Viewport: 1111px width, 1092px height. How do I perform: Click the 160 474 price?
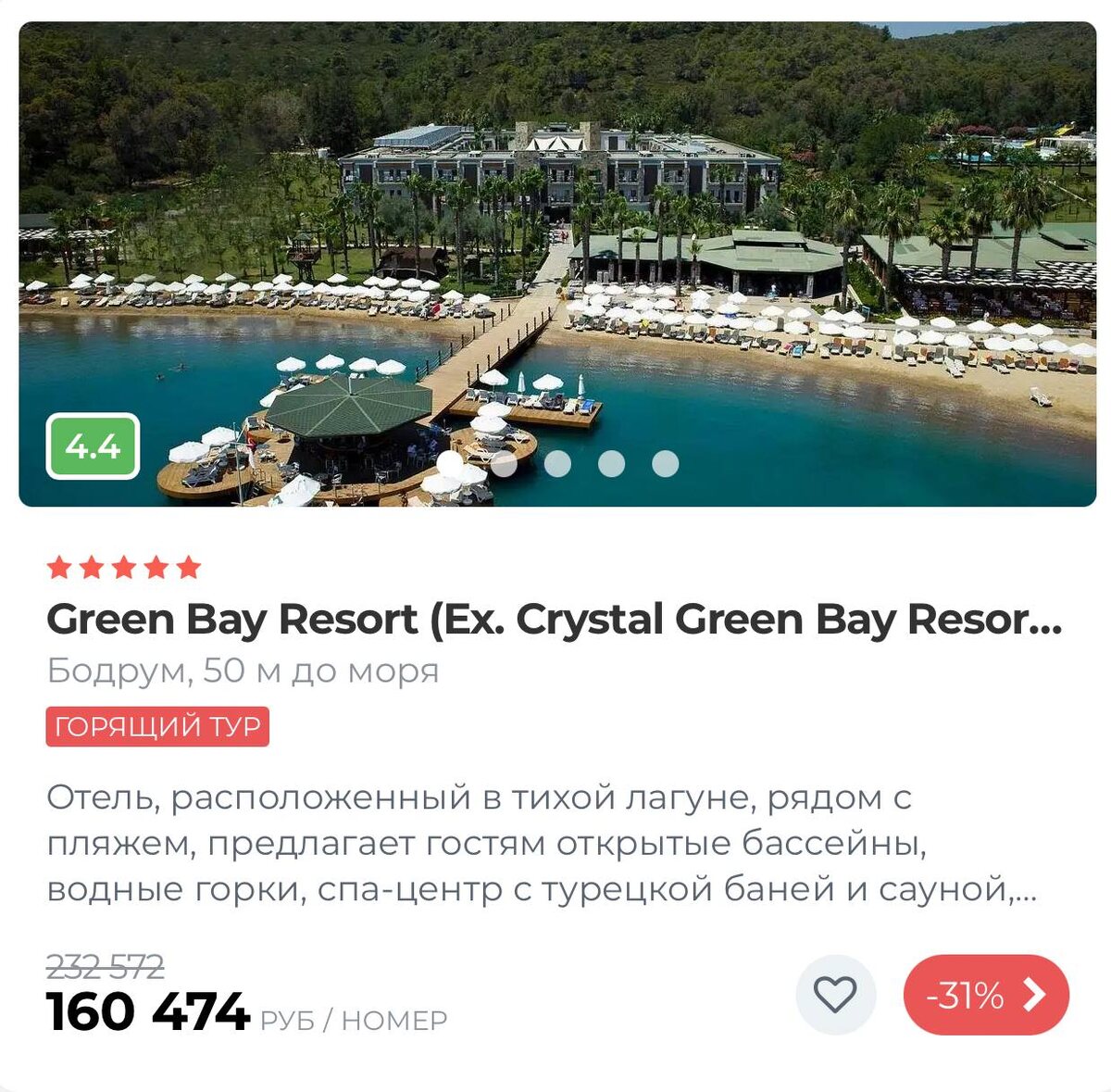click(148, 1011)
